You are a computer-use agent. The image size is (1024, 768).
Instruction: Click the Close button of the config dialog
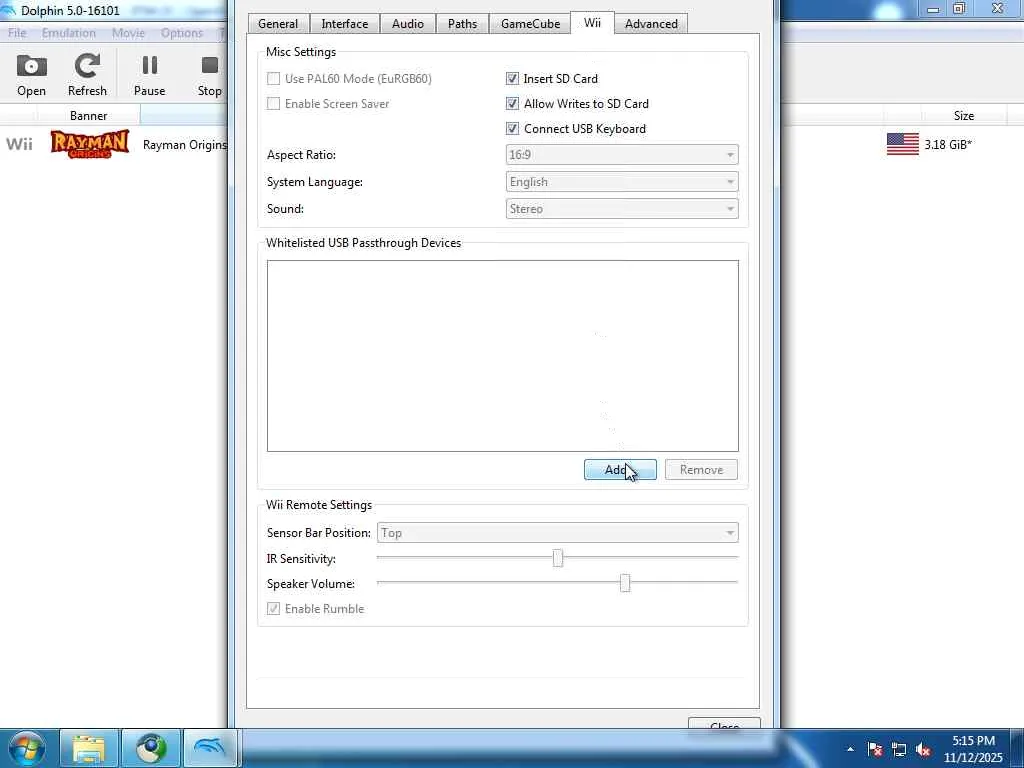724,724
